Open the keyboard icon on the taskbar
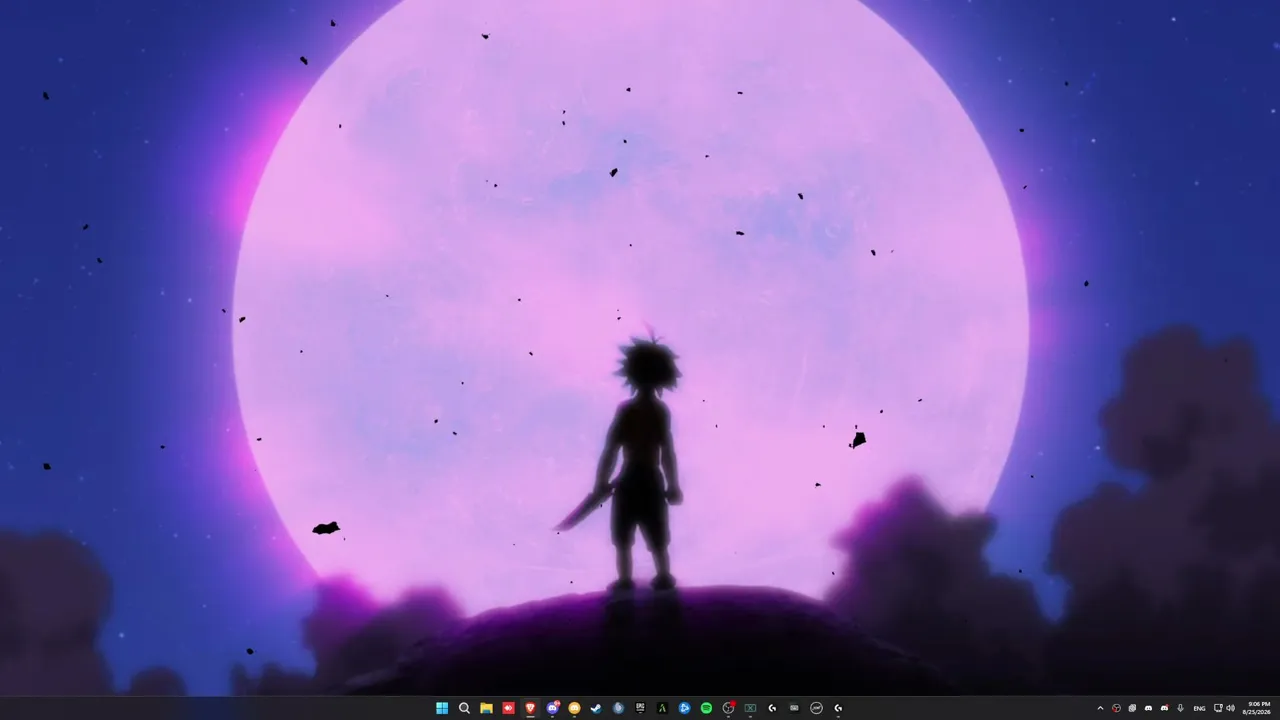 coord(794,708)
